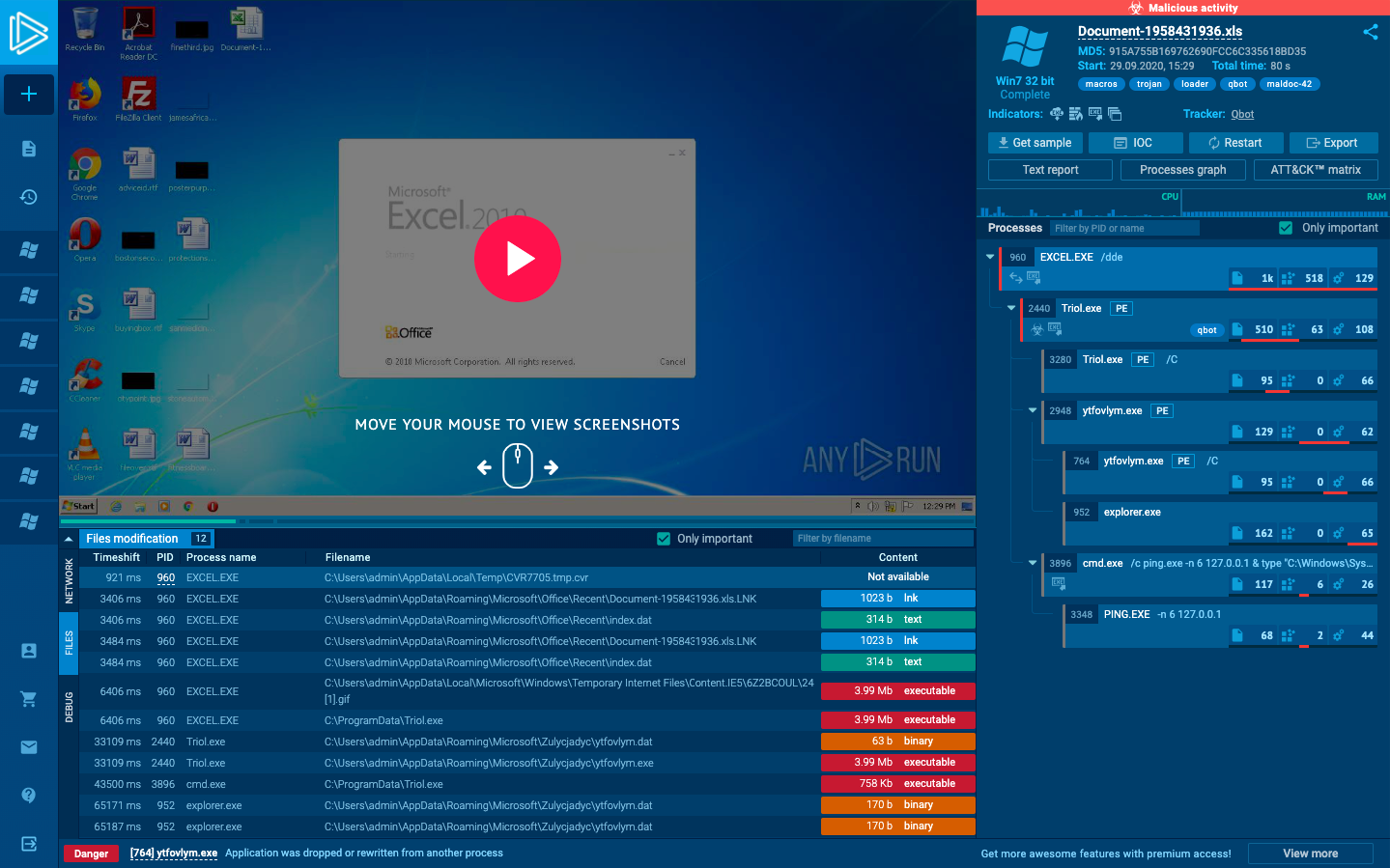Share the task using the share icon
Screen dimensions: 1390x868
point(1371,32)
